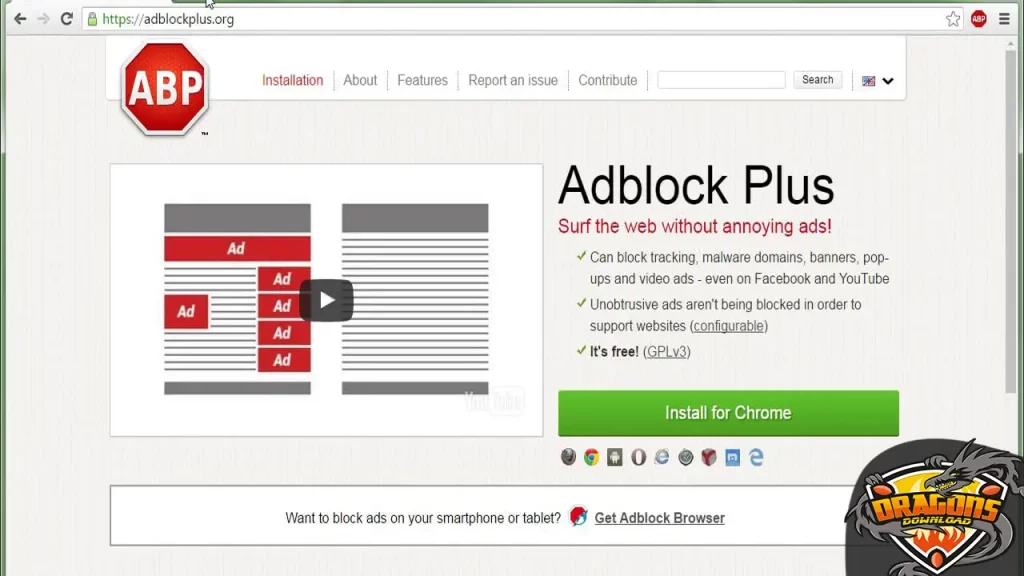This screenshot has width=1024, height=576.
Task: Switch to the Features tab
Action: click(x=422, y=80)
